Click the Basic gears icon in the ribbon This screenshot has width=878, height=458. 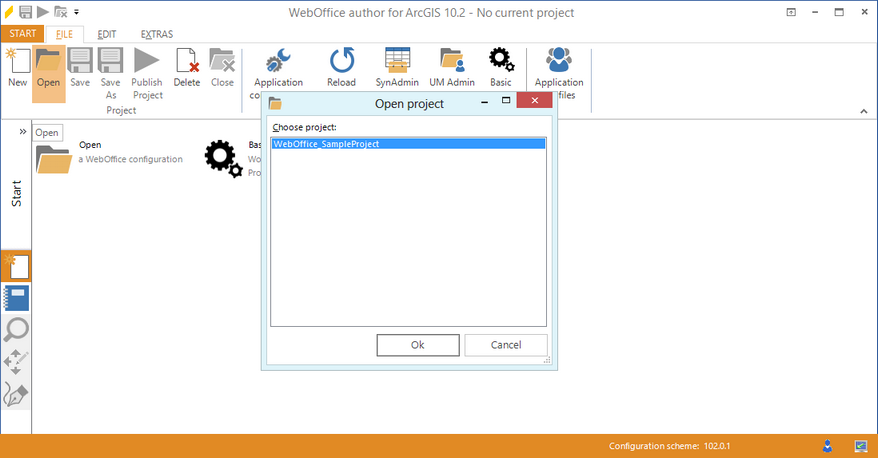pyautogui.click(x=501, y=60)
